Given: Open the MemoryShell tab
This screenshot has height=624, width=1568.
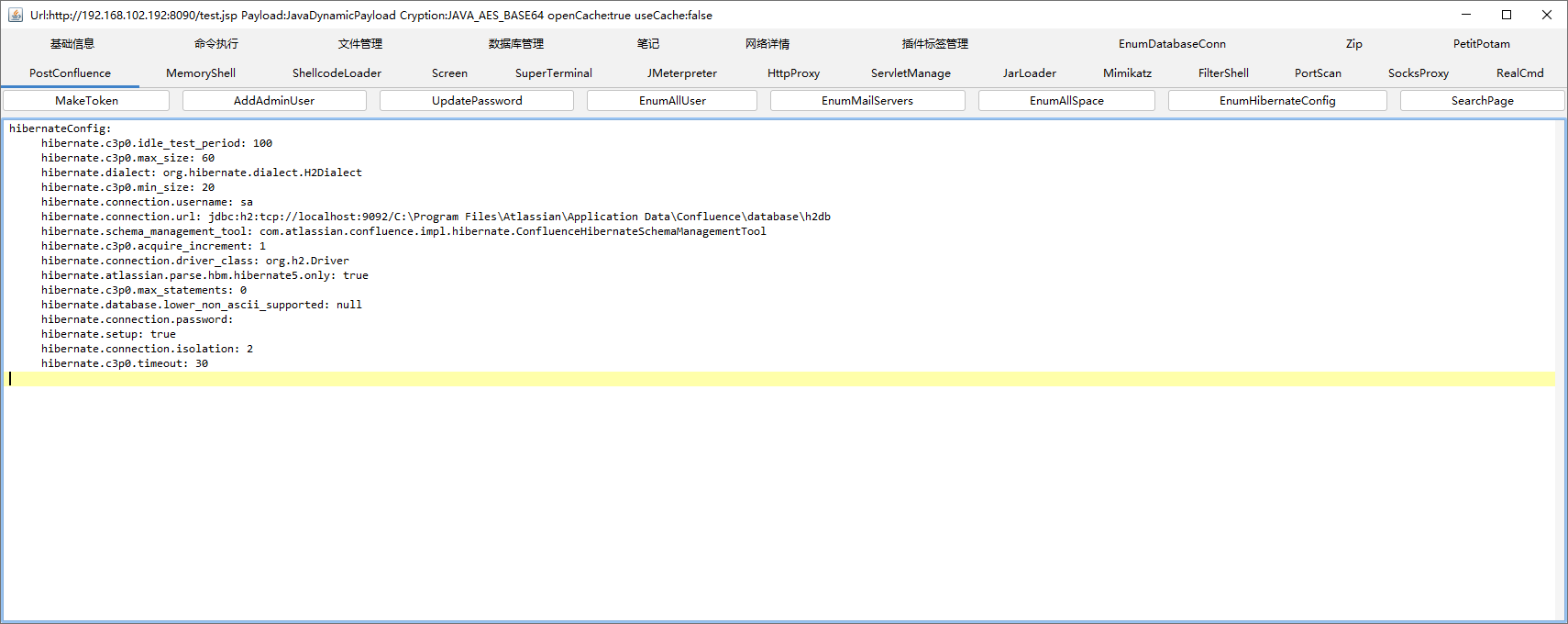Looking at the screenshot, I should point(201,73).
